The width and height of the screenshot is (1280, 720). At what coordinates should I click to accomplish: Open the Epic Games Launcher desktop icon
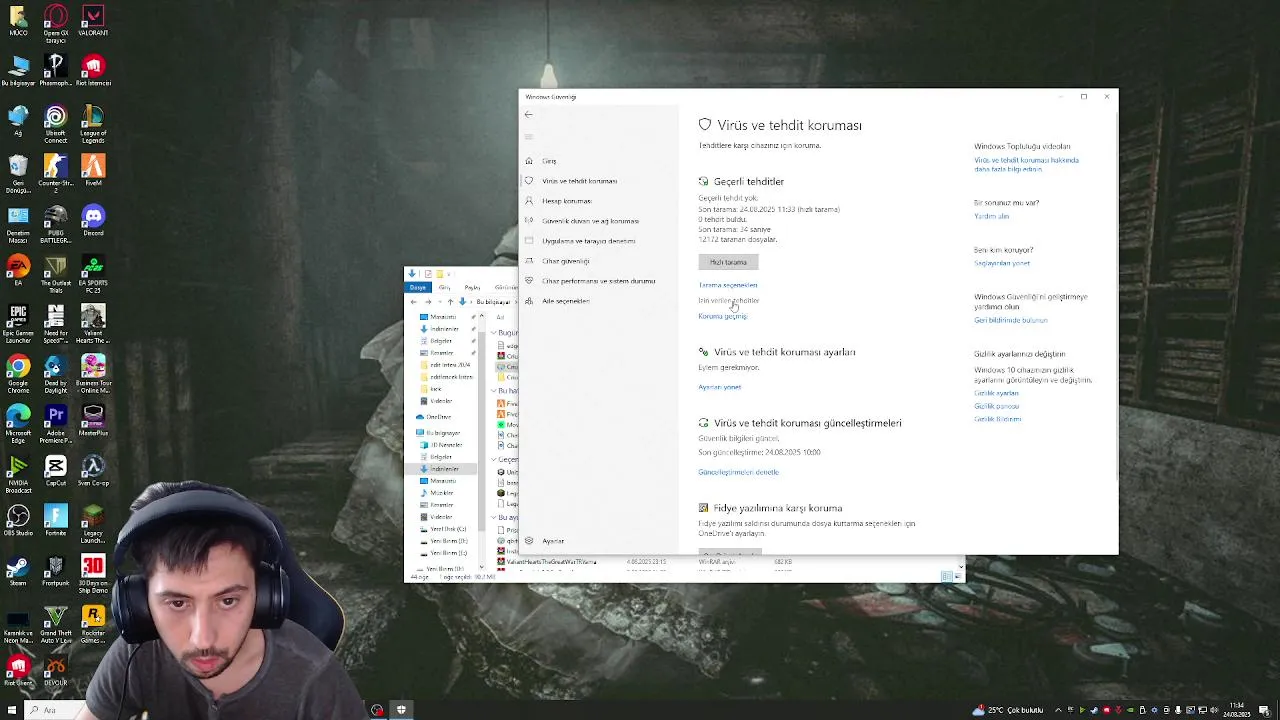pyautogui.click(x=18, y=324)
